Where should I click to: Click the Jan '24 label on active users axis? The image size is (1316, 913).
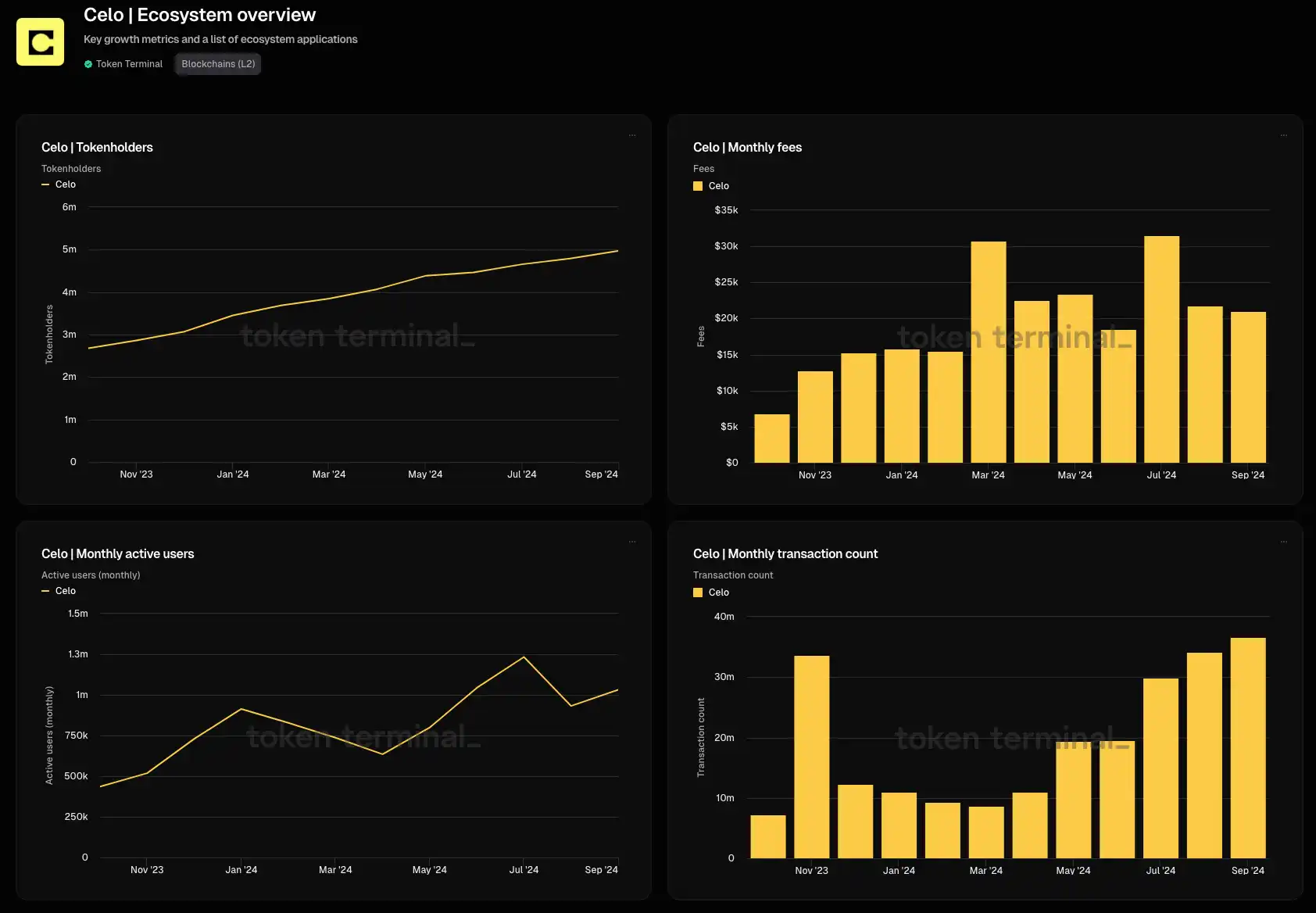(241, 870)
